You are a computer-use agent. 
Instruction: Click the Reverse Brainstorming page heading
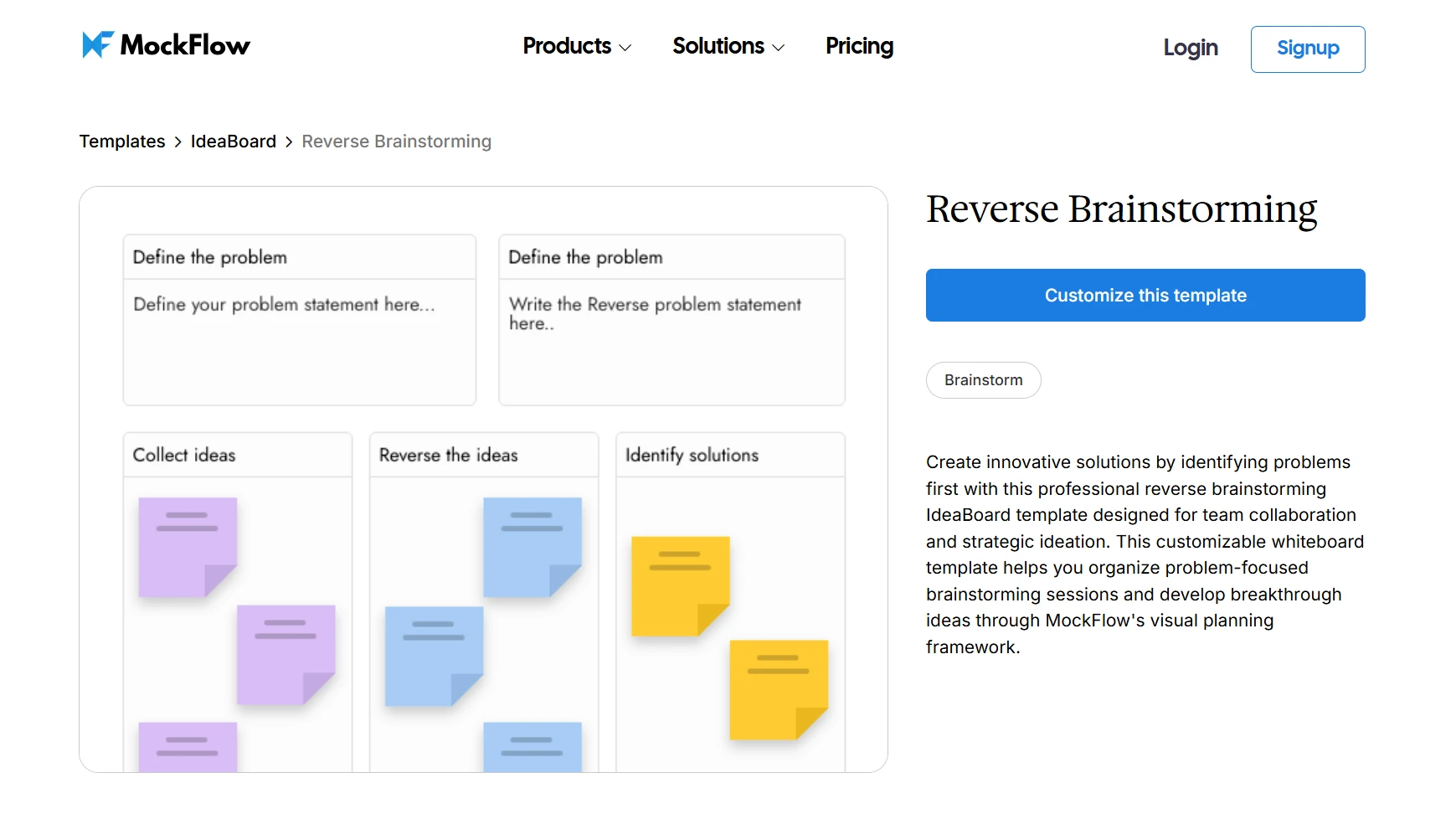click(1122, 209)
